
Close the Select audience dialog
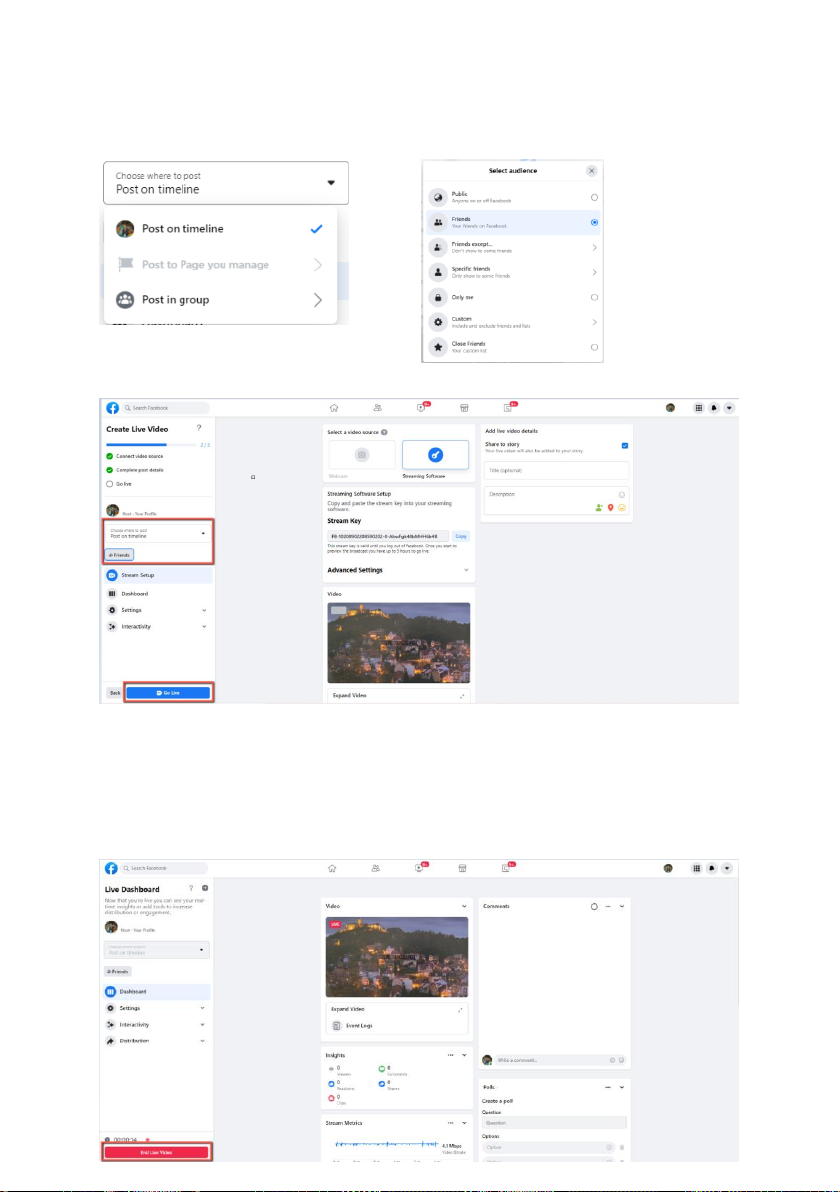pos(591,171)
